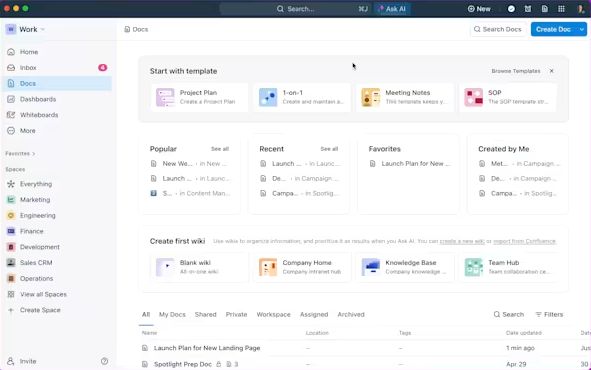Open the Create Doc dropdown arrow
This screenshot has width=591, height=370.
click(x=582, y=29)
